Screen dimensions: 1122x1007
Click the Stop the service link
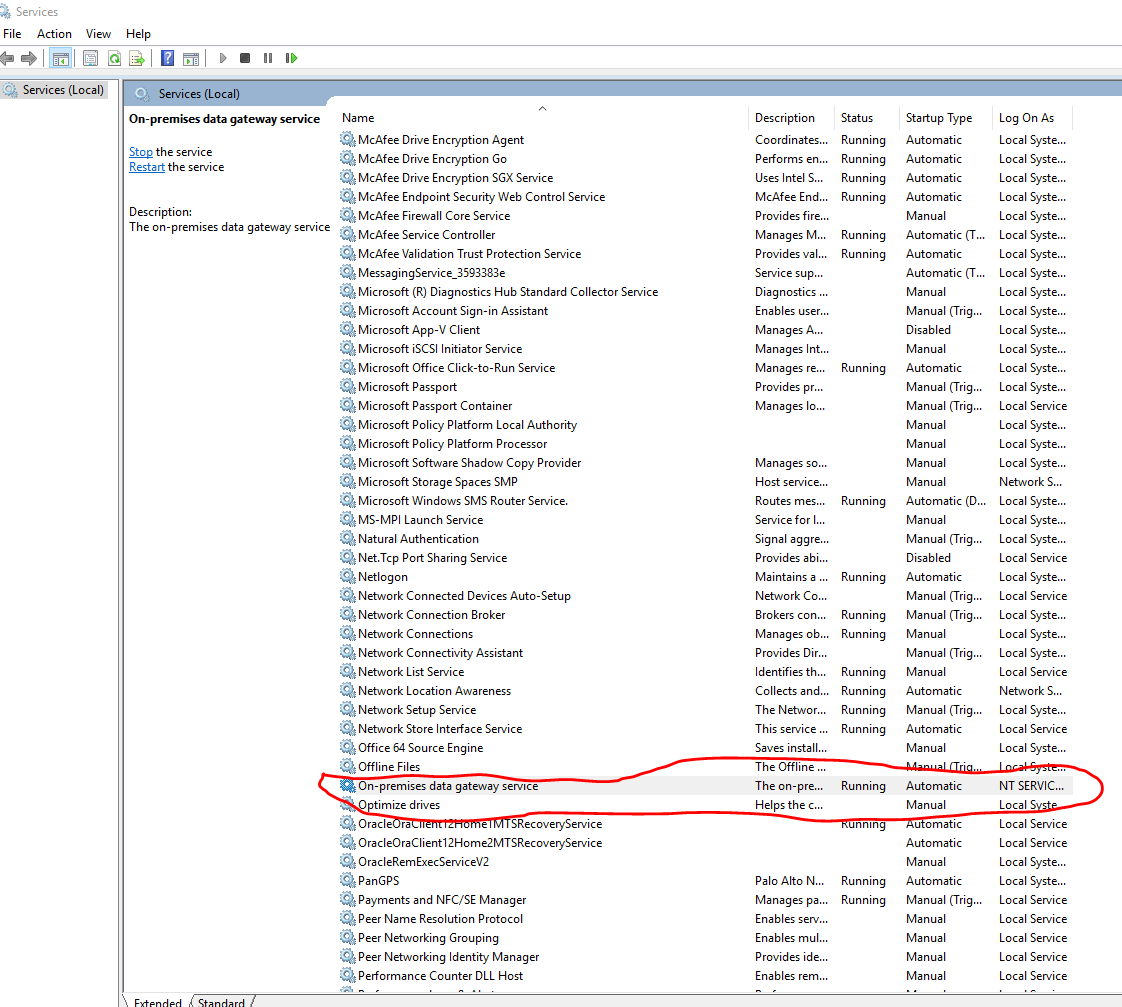[x=141, y=152]
